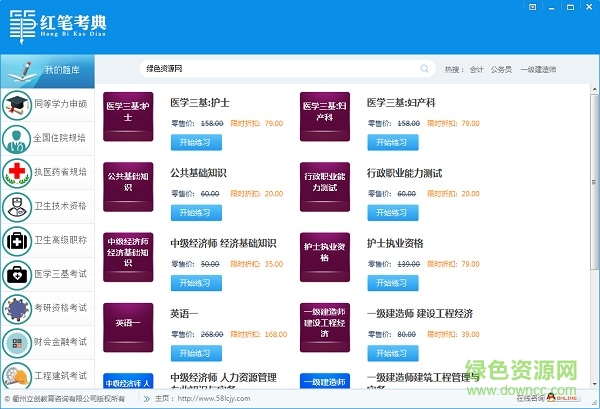The height and width of the screenshot is (409, 600).
Task: Start practice for 行政职业能力测试
Action: tap(392, 212)
